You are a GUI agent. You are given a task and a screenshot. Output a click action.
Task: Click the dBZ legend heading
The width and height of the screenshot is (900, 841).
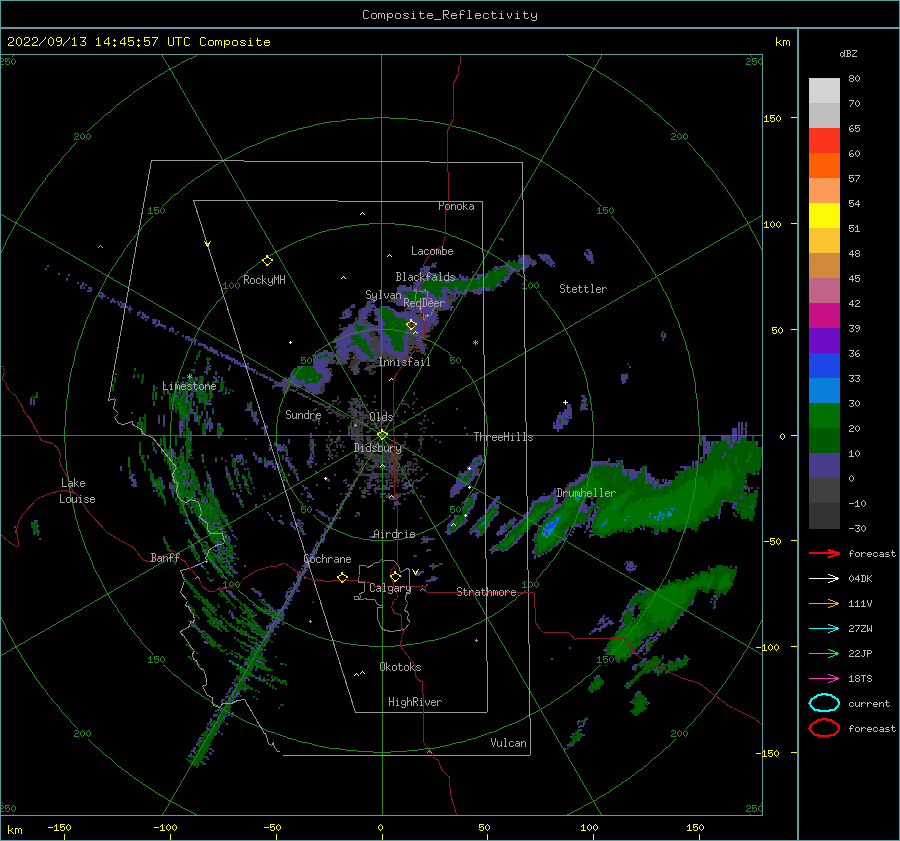coord(848,53)
